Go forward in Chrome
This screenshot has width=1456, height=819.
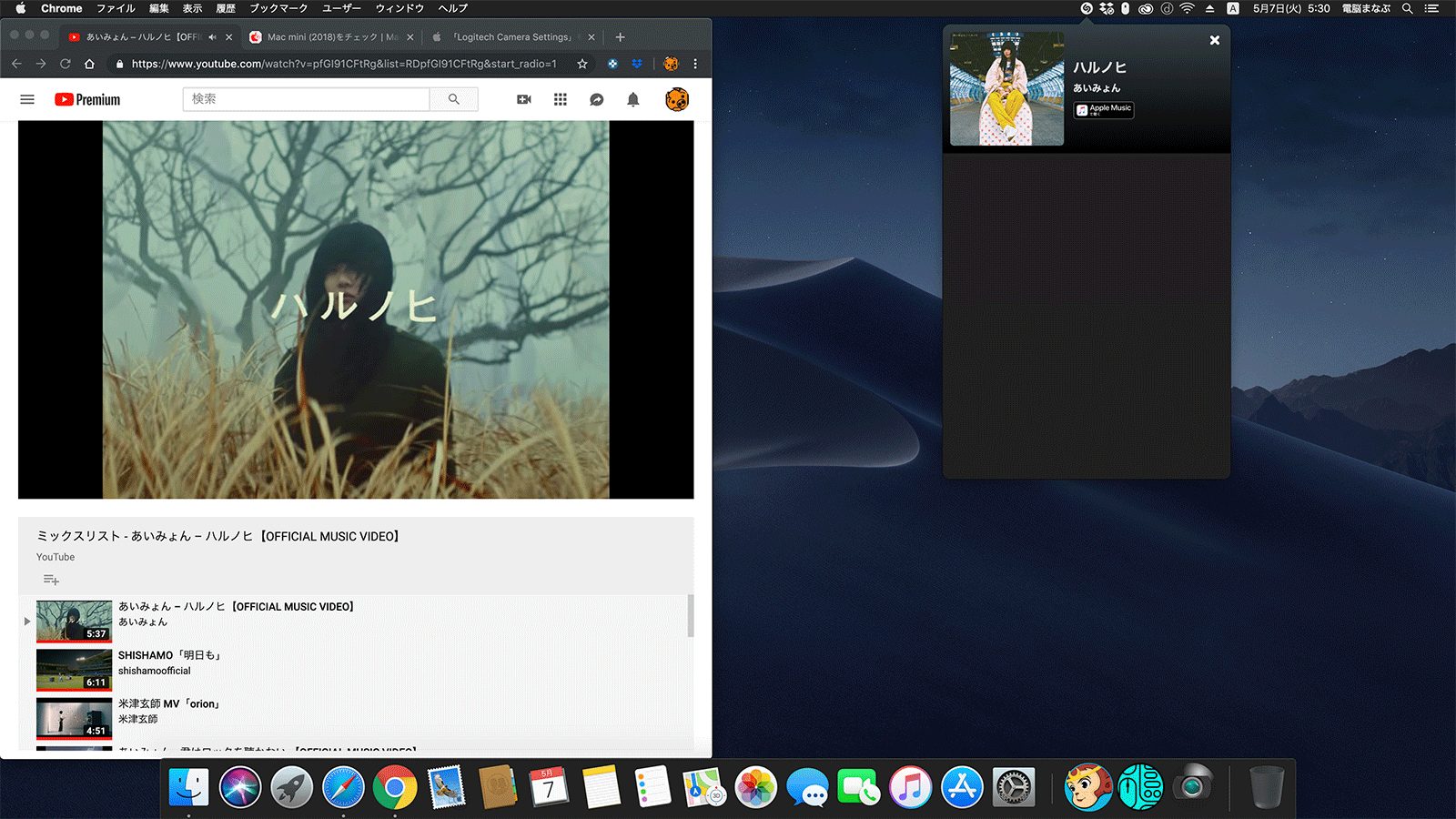pyautogui.click(x=40, y=64)
